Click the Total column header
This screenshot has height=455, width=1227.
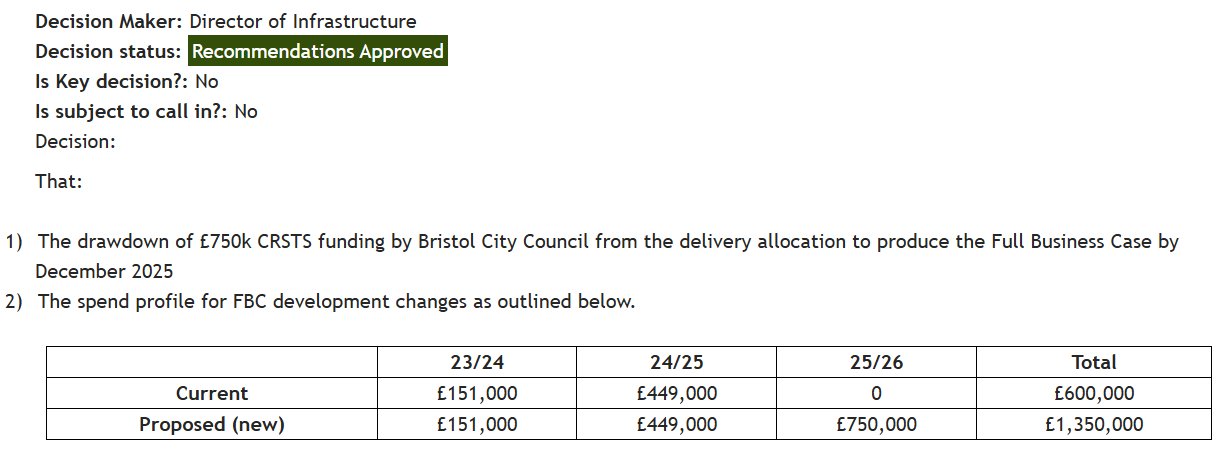(1093, 362)
